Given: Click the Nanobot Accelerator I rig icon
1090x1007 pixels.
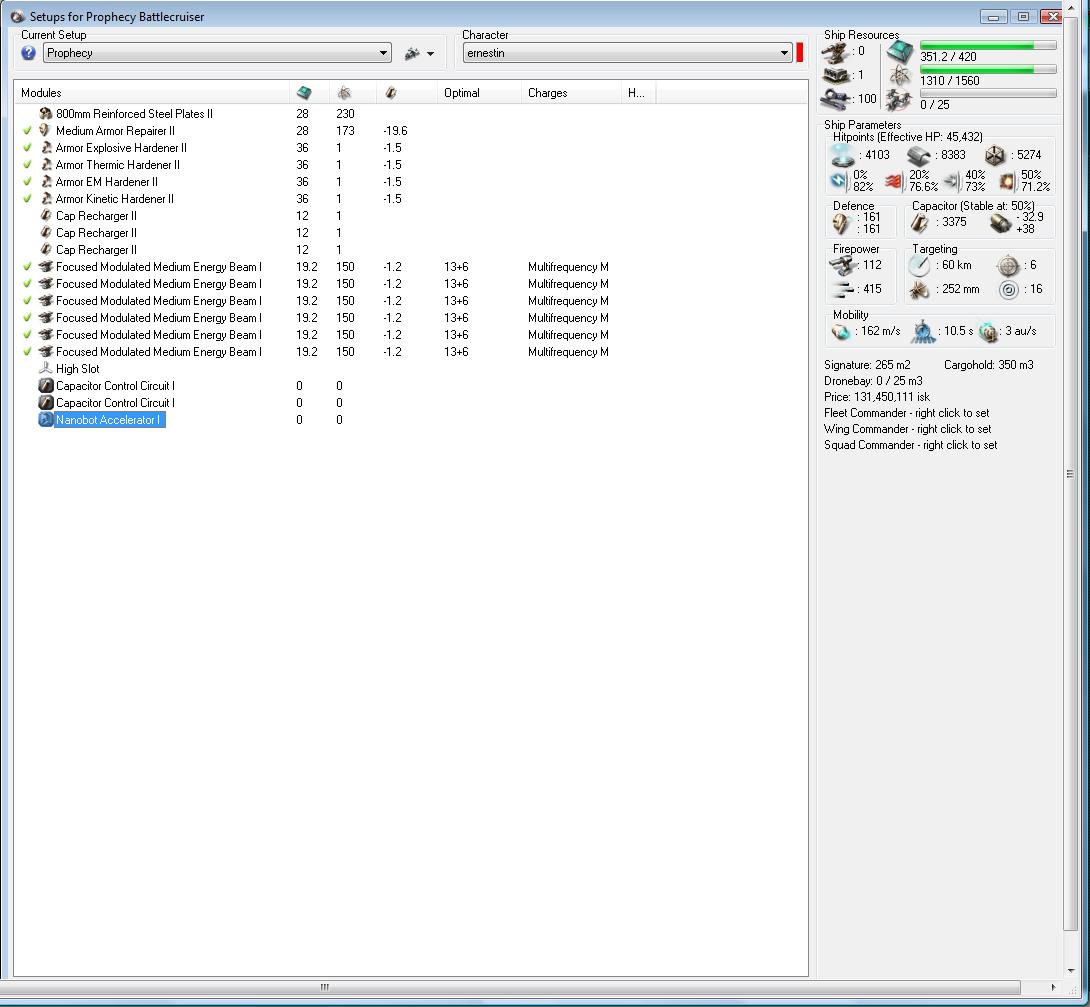Looking at the screenshot, I should coord(46,420).
